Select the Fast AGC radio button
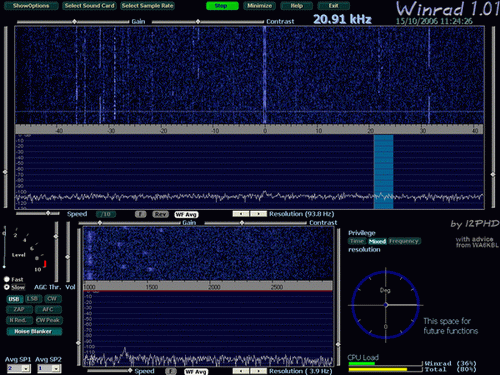Image resolution: width=500 pixels, height=375 pixels. tap(7, 279)
